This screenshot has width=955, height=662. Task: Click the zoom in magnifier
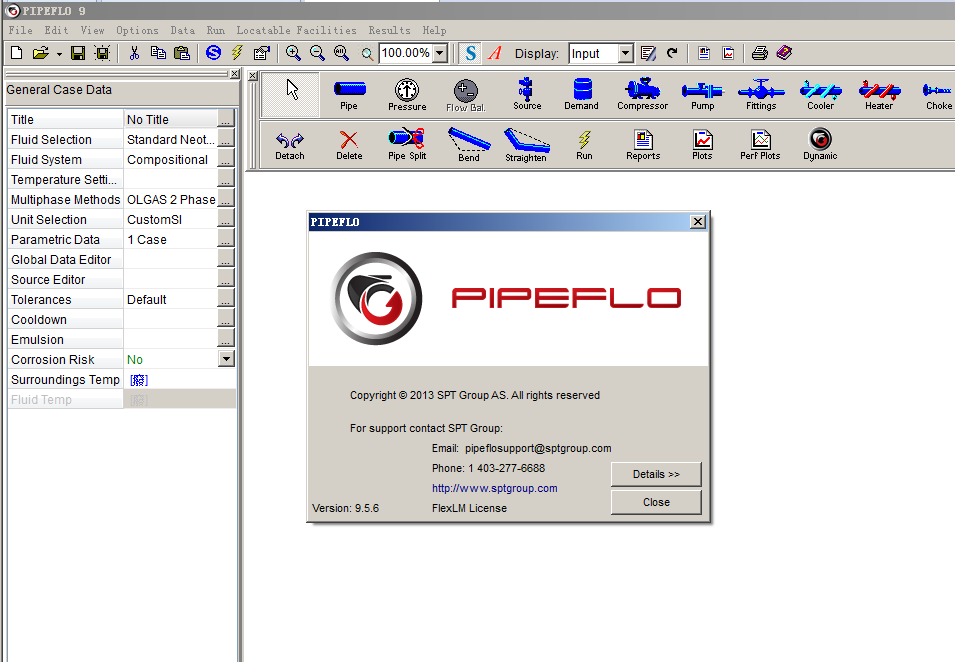click(x=294, y=54)
